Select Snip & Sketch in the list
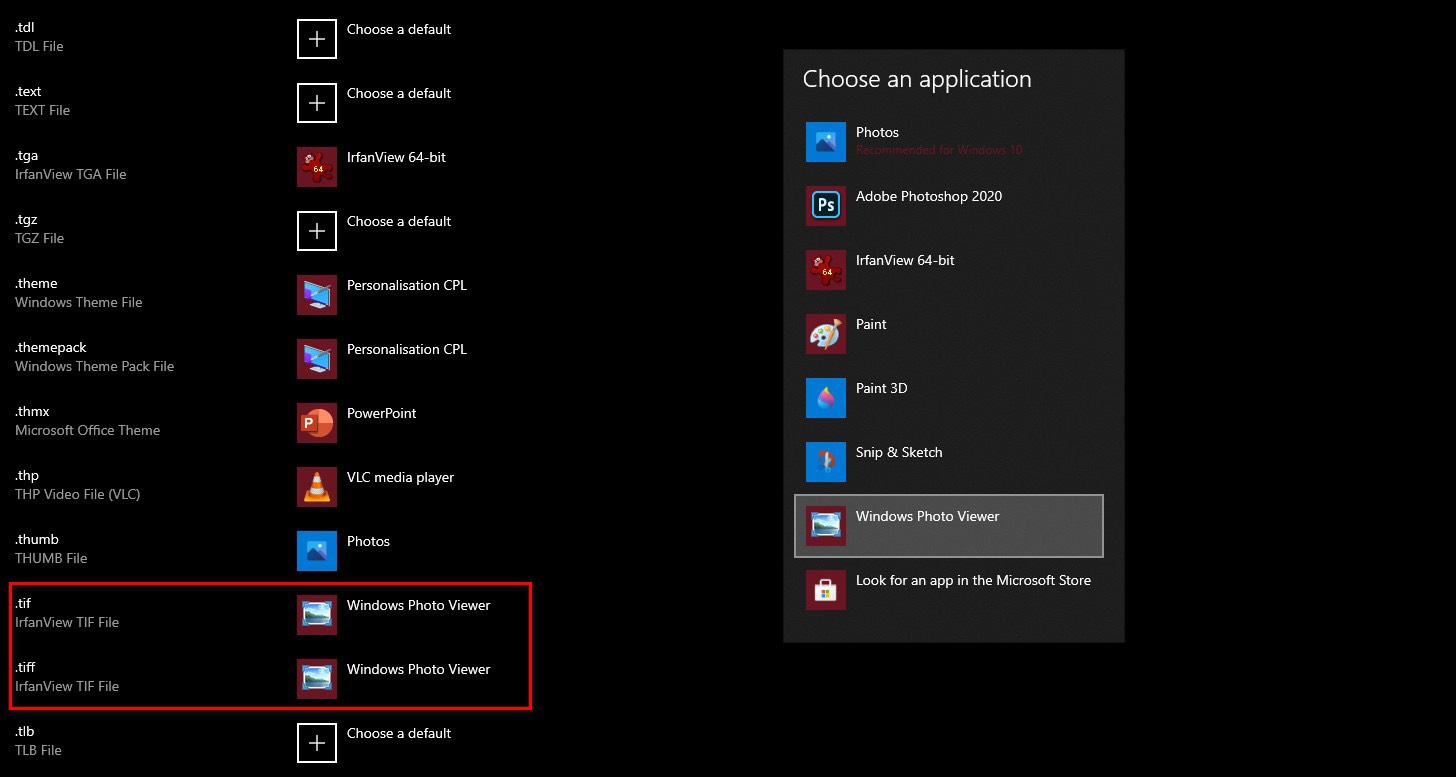The image size is (1456, 777). [949, 462]
